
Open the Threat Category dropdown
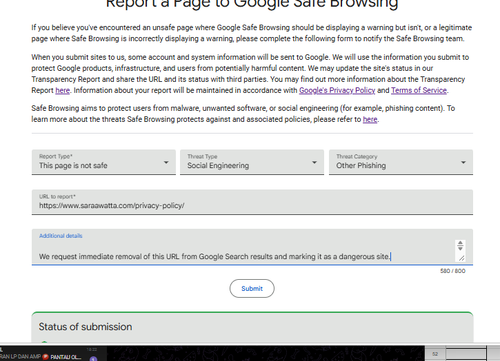401,162
